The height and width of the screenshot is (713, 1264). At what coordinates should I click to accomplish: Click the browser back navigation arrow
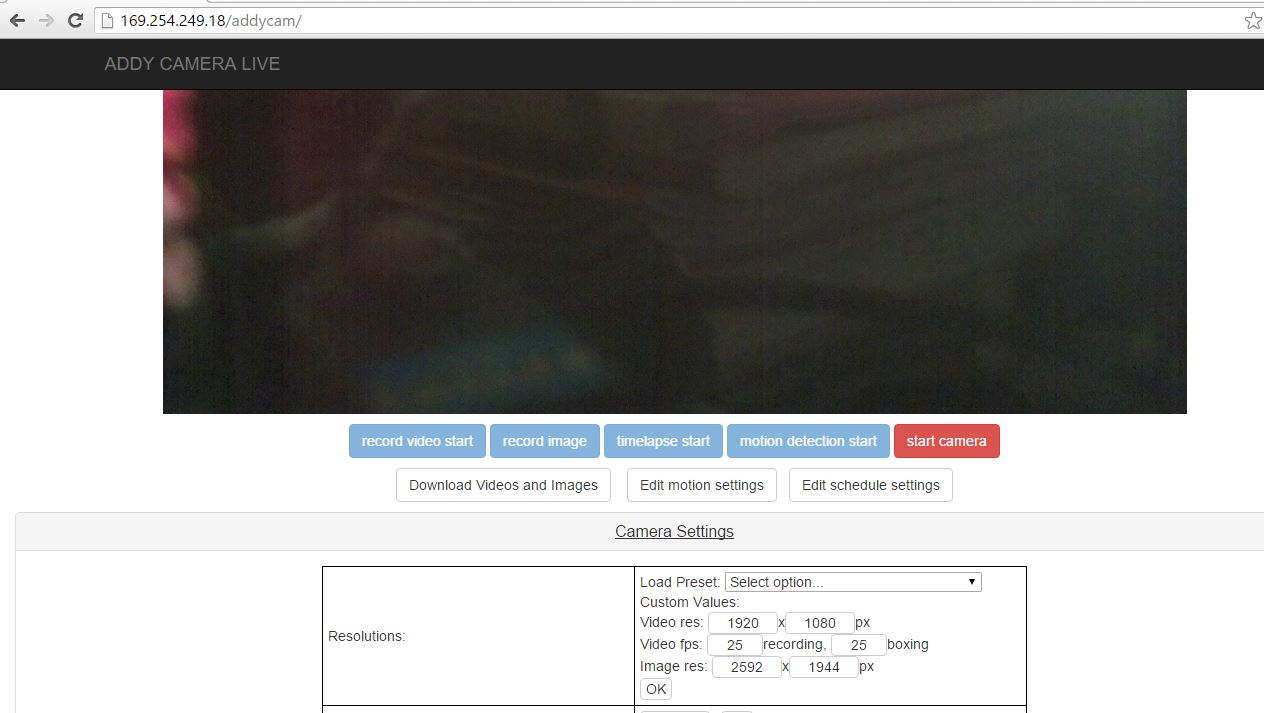(17, 19)
